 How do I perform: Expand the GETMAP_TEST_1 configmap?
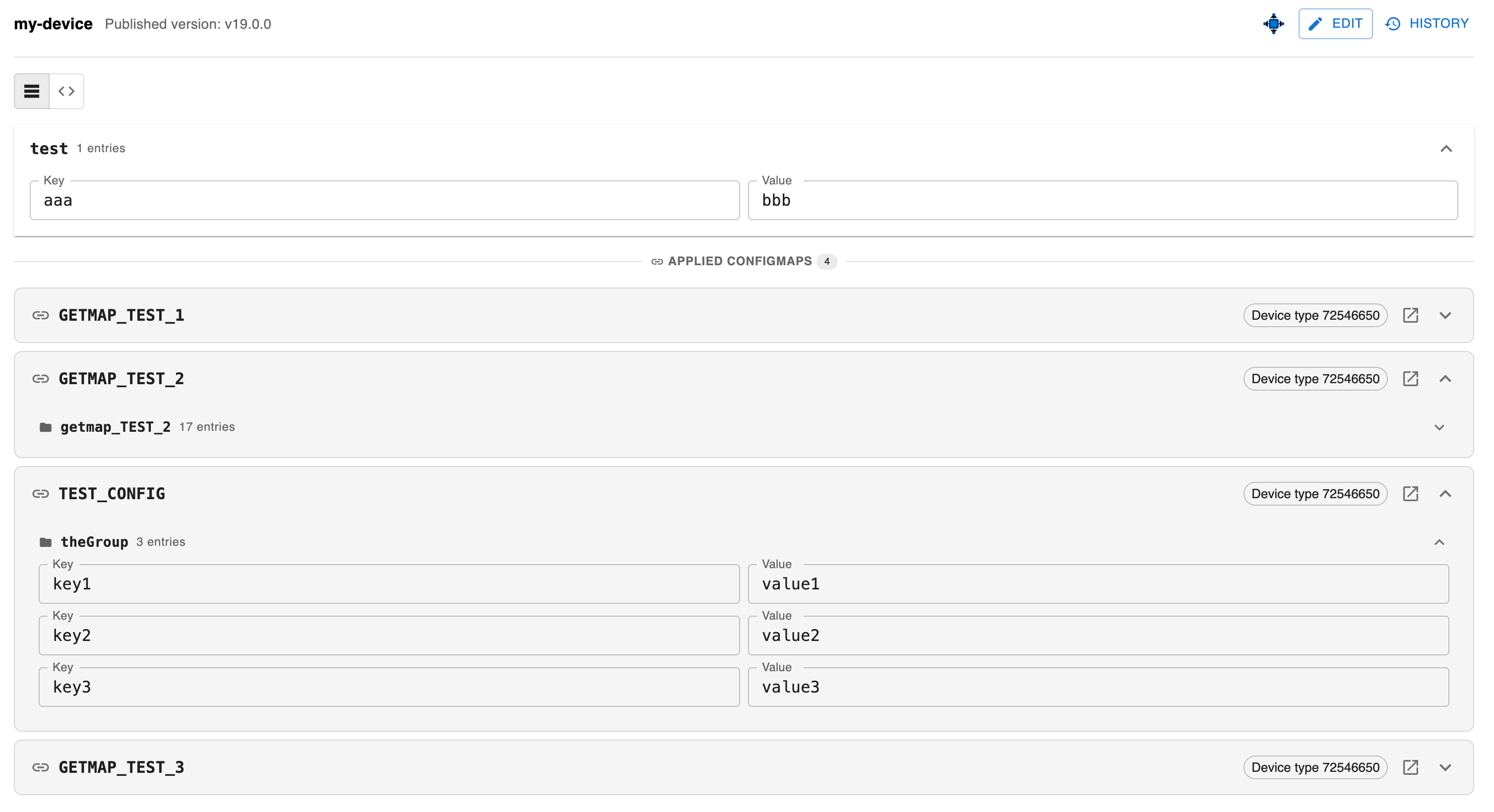(1445, 315)
